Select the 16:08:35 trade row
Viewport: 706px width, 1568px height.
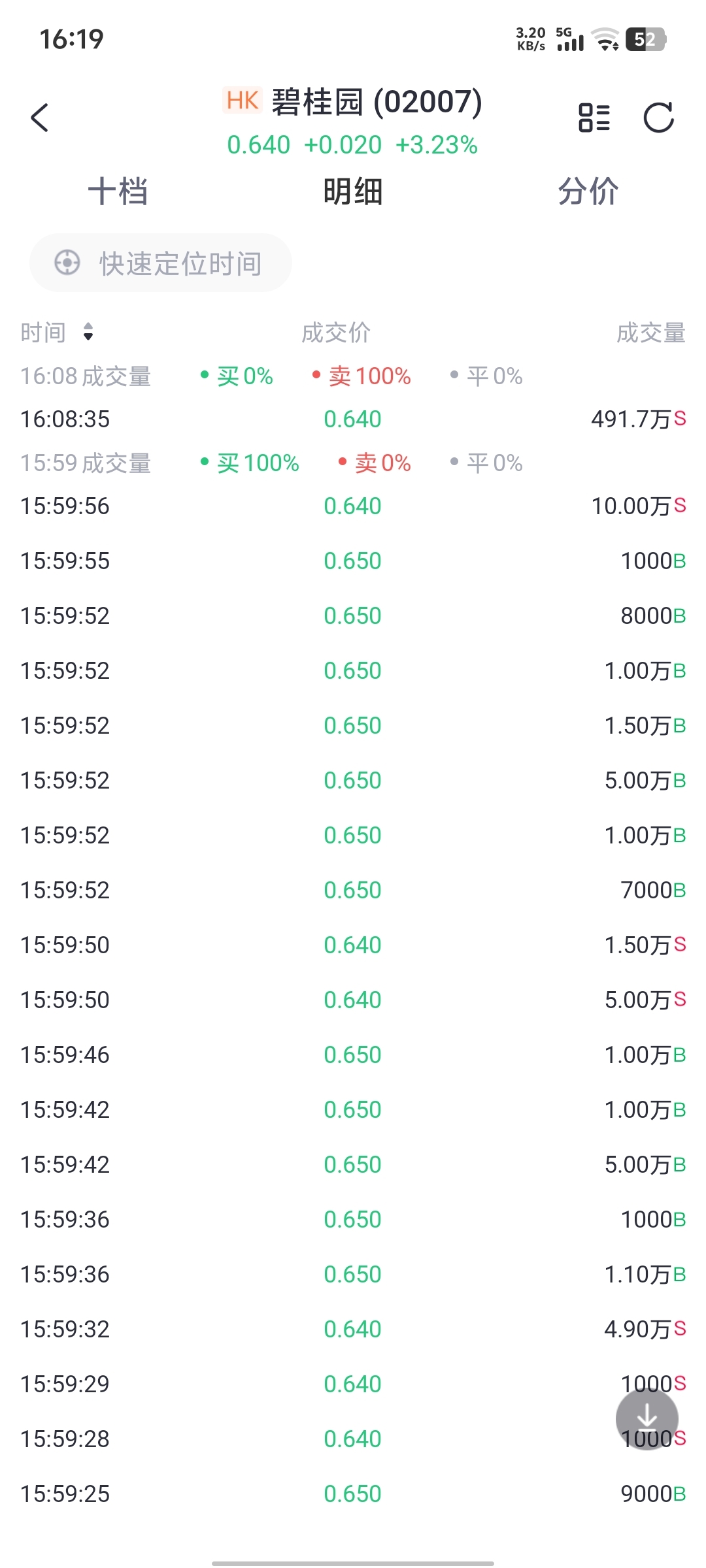(x=353, y=419)
